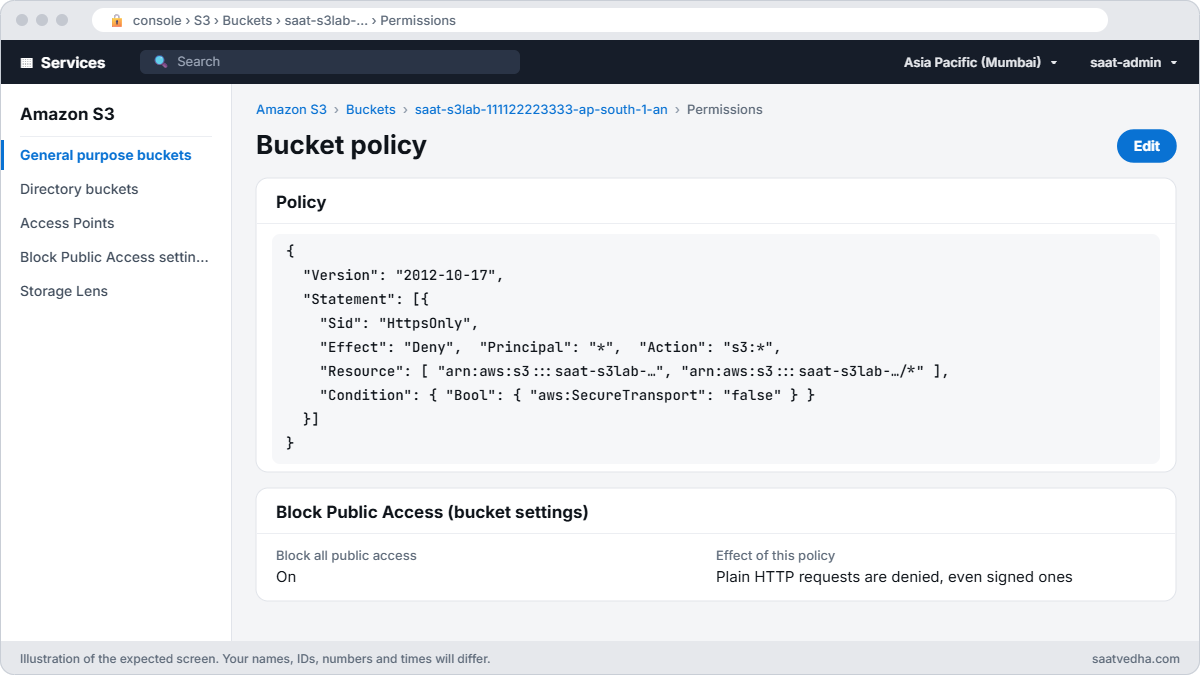
Task: Select General purpose buckets in sidebar
Action: (x=106, y=155)
